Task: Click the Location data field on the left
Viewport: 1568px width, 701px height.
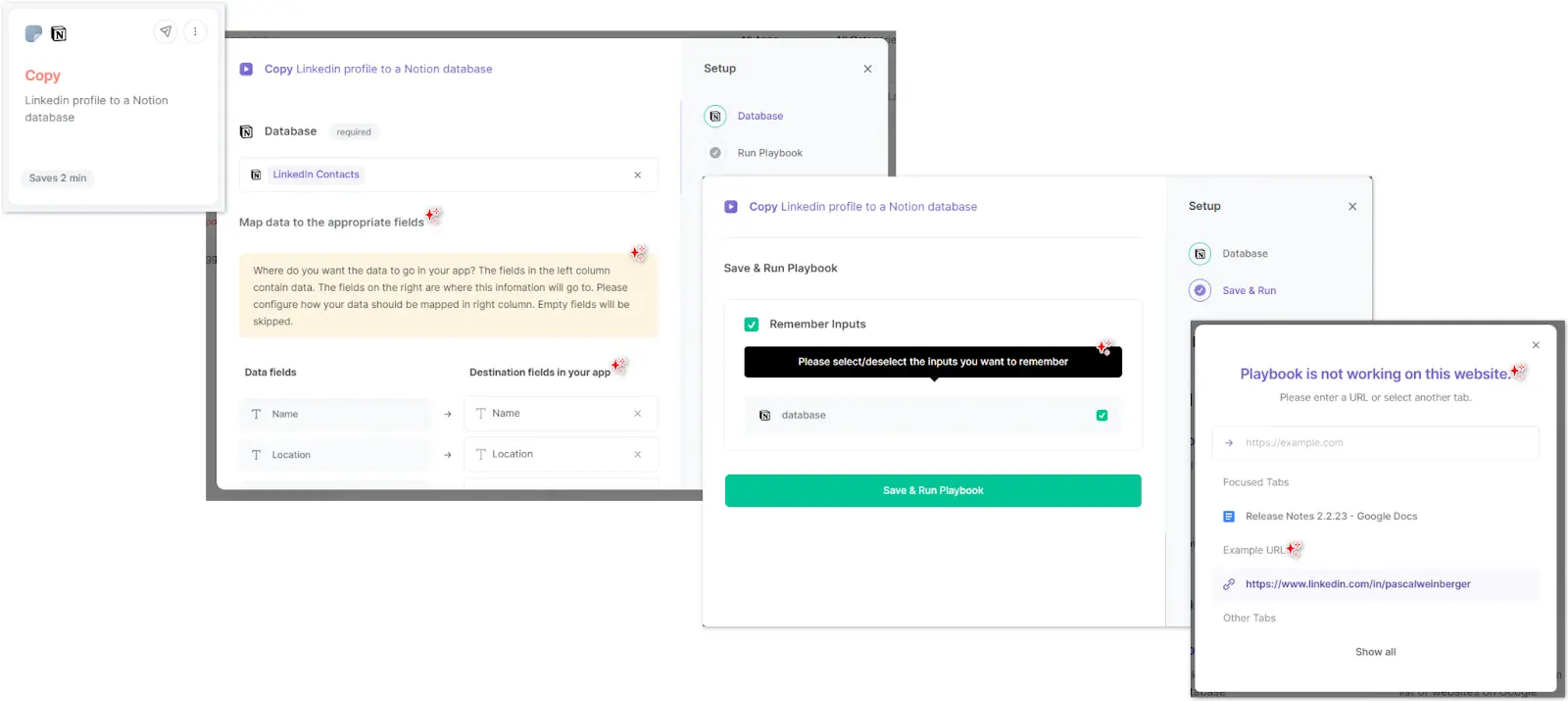Action: click(334, 455)
